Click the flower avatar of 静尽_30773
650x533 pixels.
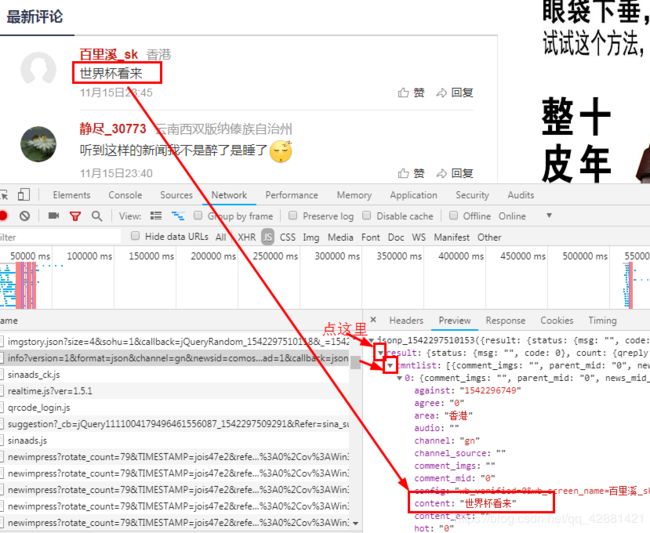tap(38, 144)
